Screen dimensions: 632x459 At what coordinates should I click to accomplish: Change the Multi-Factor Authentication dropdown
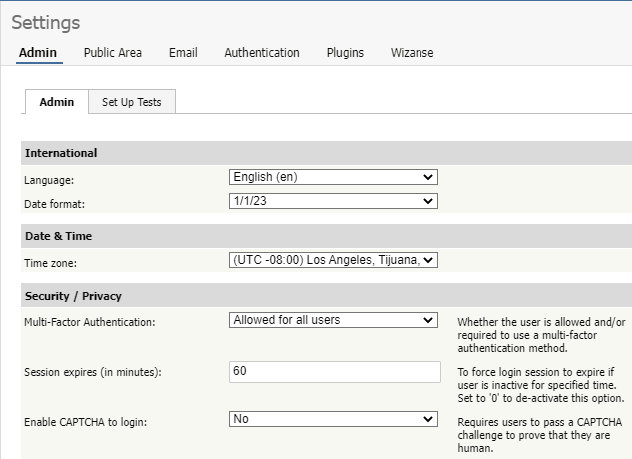(333, 320)
